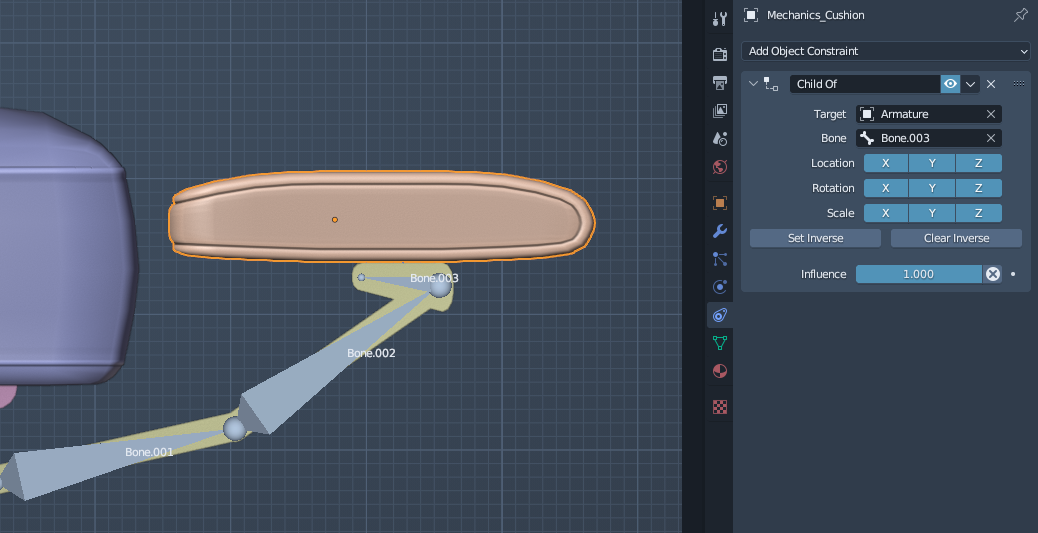Viewport: 1038px width, 533px height.
Task: Collapse the Child Of constraint panel
Action: click(754, 84)
